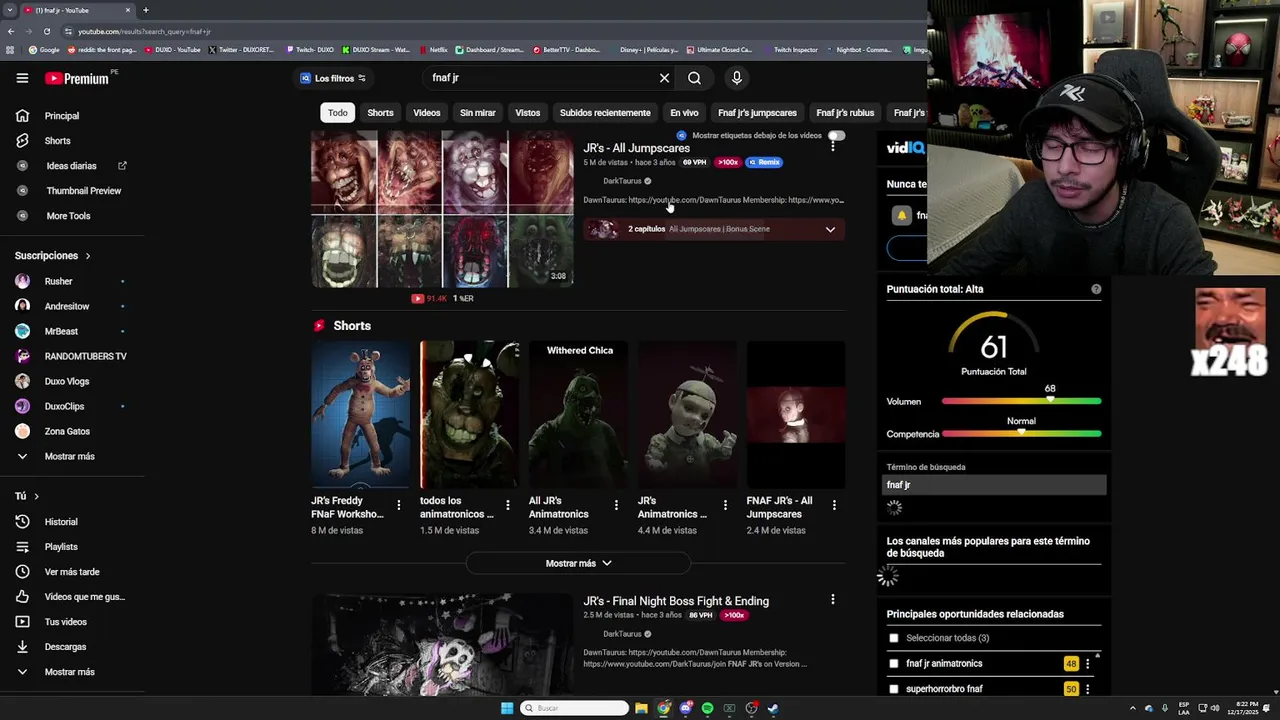
Task: Select the Todo filter chip
Action: point(338,113)
